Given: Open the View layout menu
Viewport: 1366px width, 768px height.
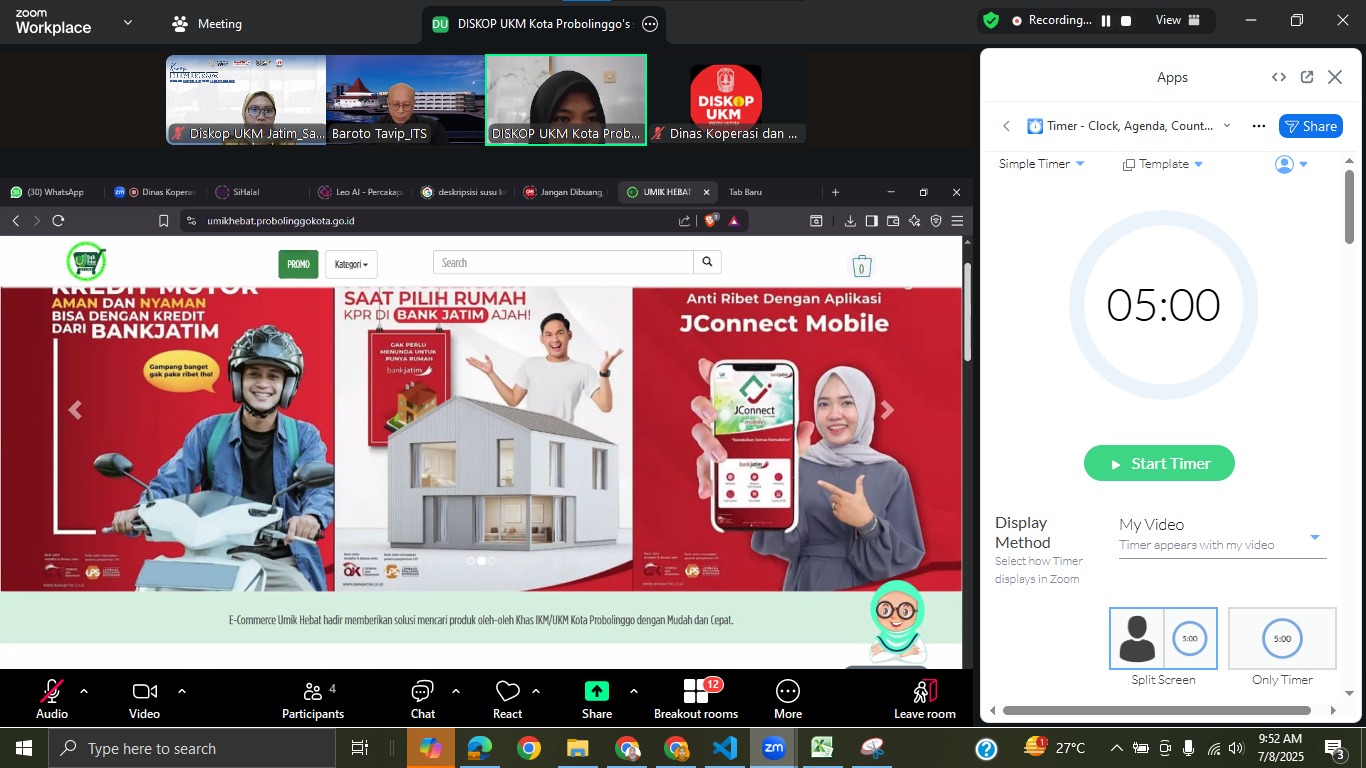Looking at the screenshot, I should tap(1179, 20).
